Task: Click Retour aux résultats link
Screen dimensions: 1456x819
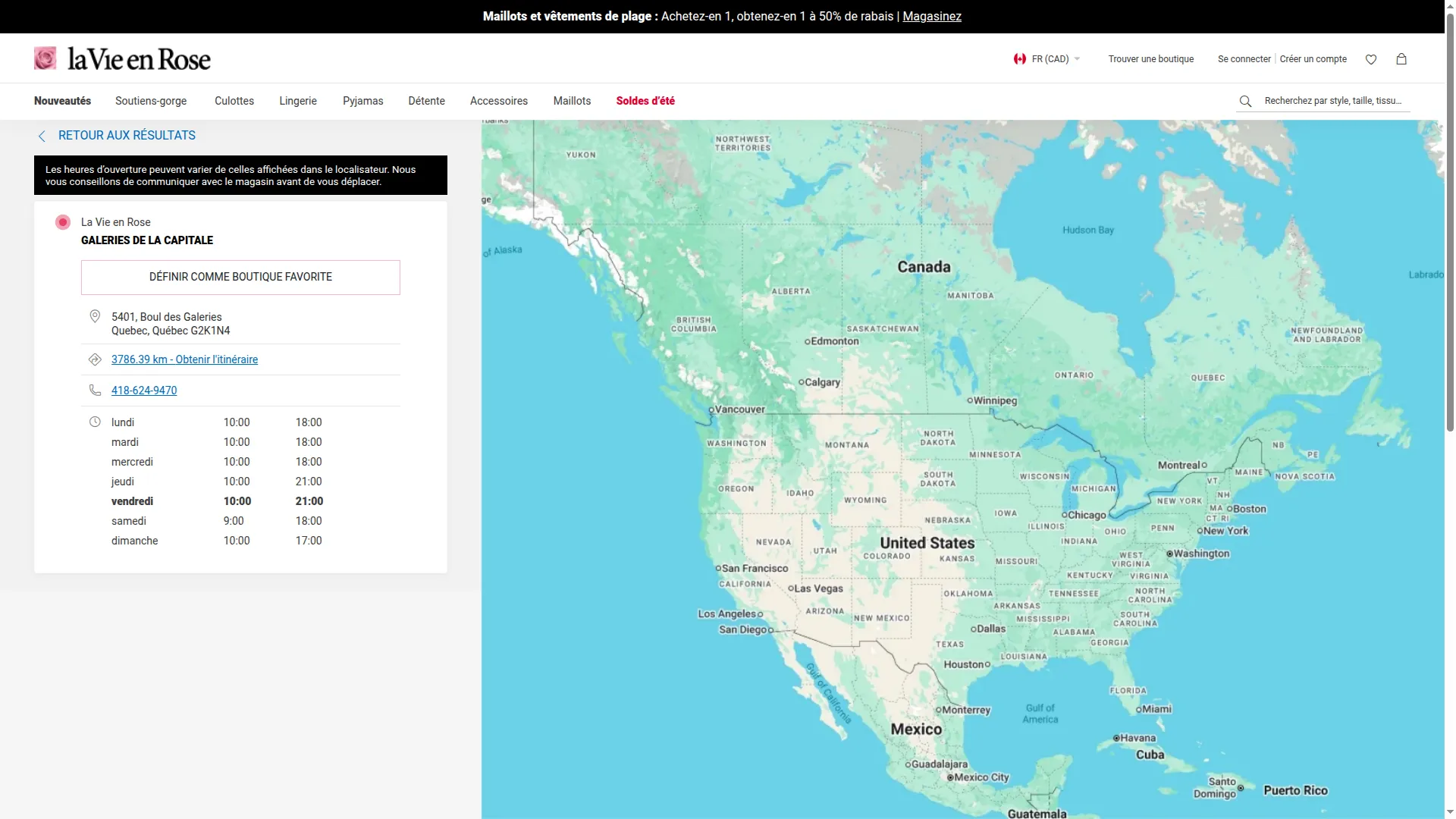Action: 127,136
